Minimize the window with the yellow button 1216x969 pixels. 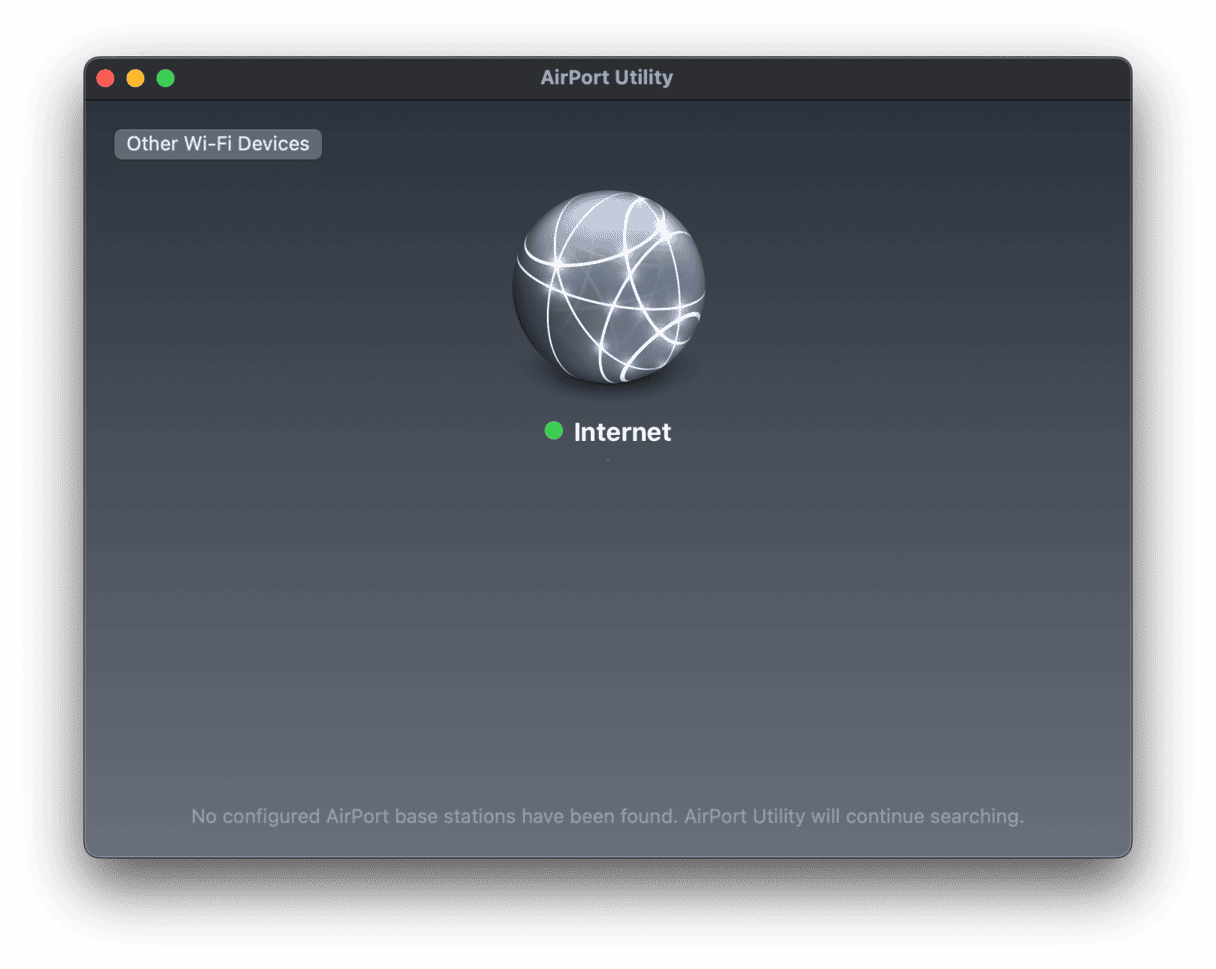tap(135, 78)
